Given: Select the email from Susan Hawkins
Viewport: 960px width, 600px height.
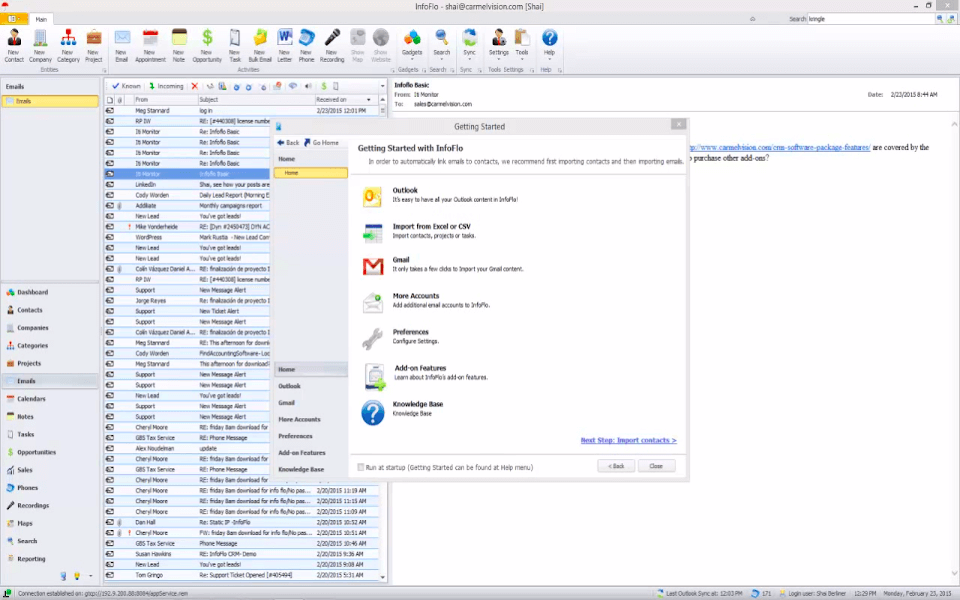Looking at the screenshot, I should coord(242,554).
